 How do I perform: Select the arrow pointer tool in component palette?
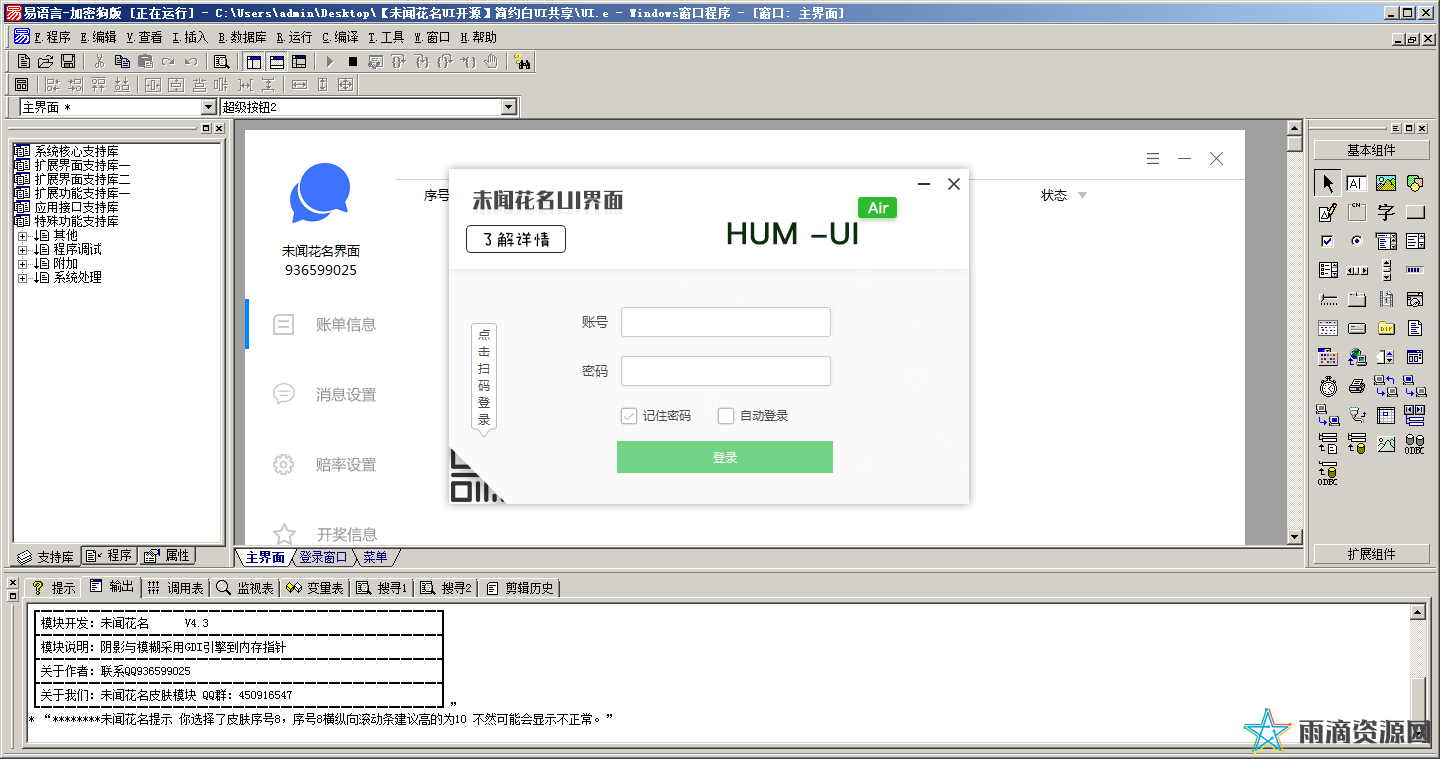click(x=1328, y=183)
